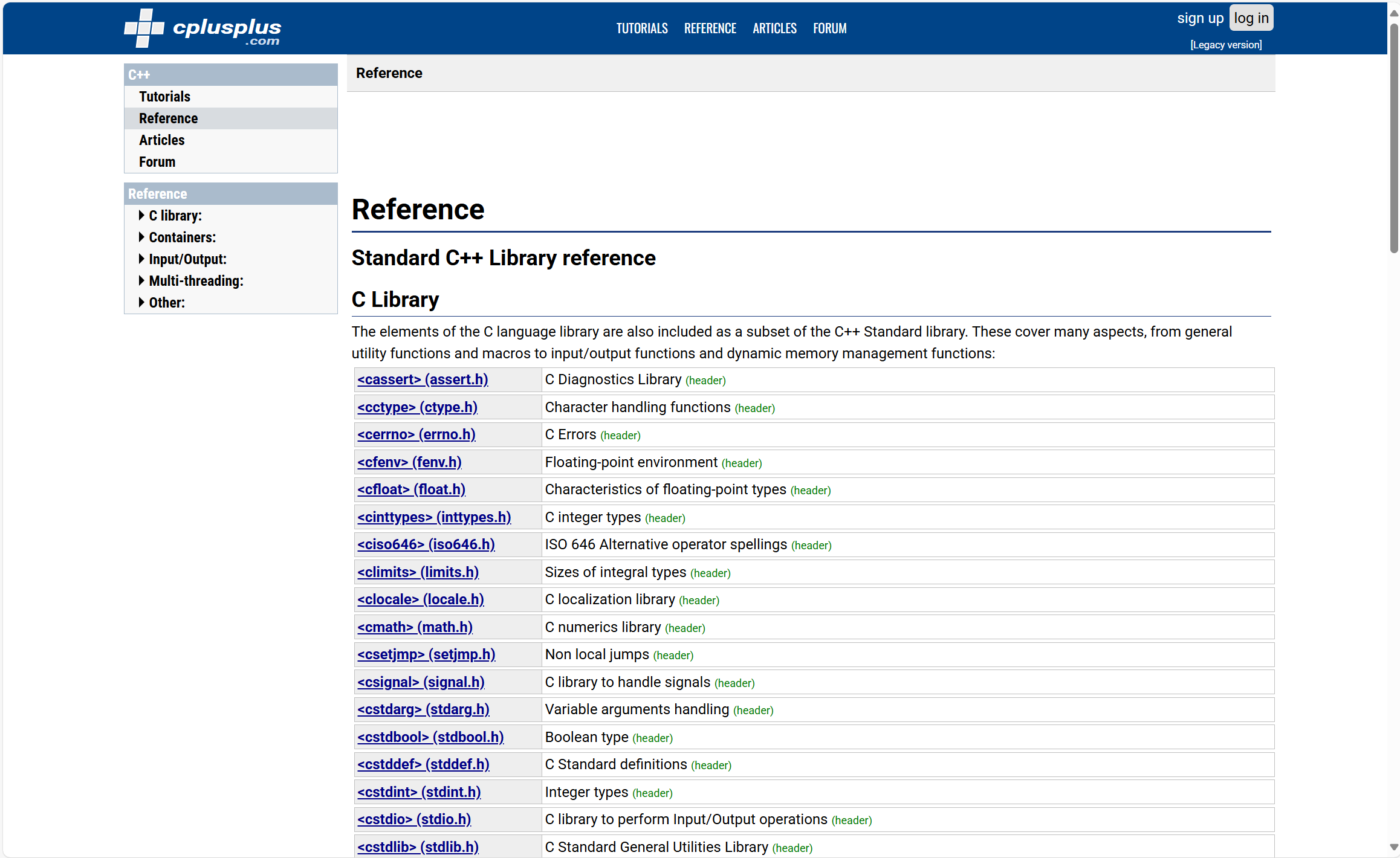
Task: Open Forum in the C++ sidebar
Action: click(157, 162)
